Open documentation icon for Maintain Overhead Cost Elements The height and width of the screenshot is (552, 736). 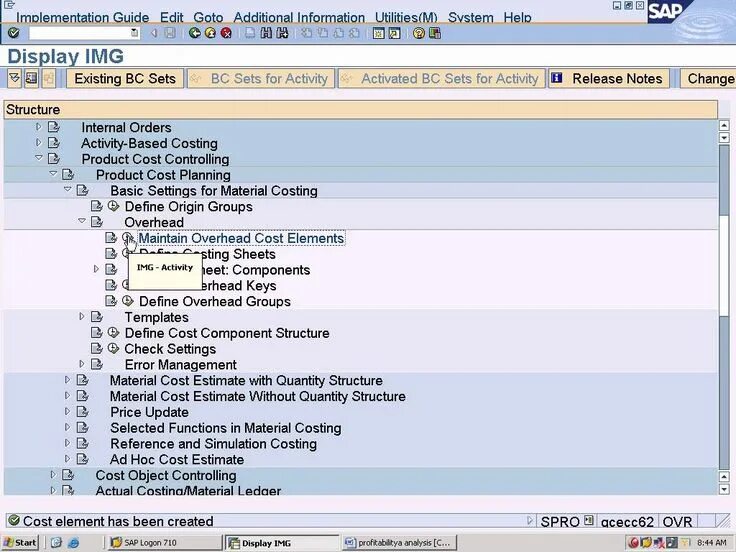coord(111,238)
